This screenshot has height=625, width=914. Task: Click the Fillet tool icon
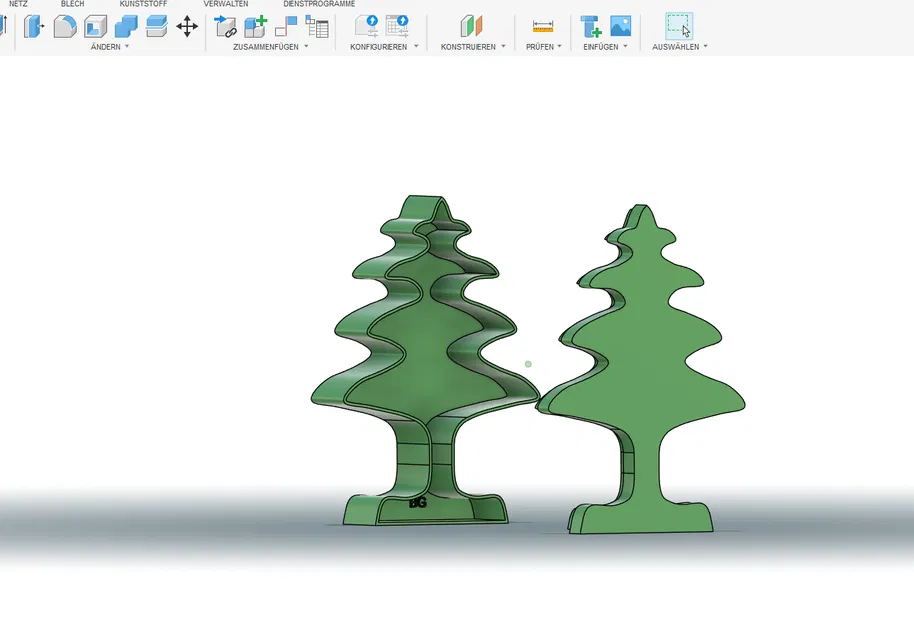coord(65,27)
